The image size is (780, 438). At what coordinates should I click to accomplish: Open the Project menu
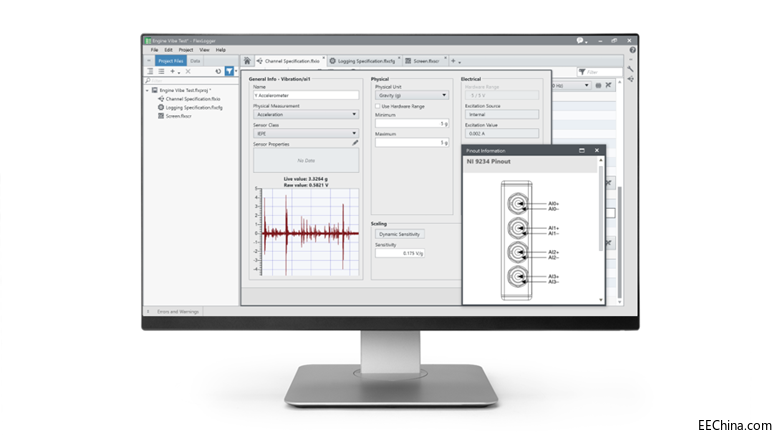pyautogui.click(x=186, y=50)
